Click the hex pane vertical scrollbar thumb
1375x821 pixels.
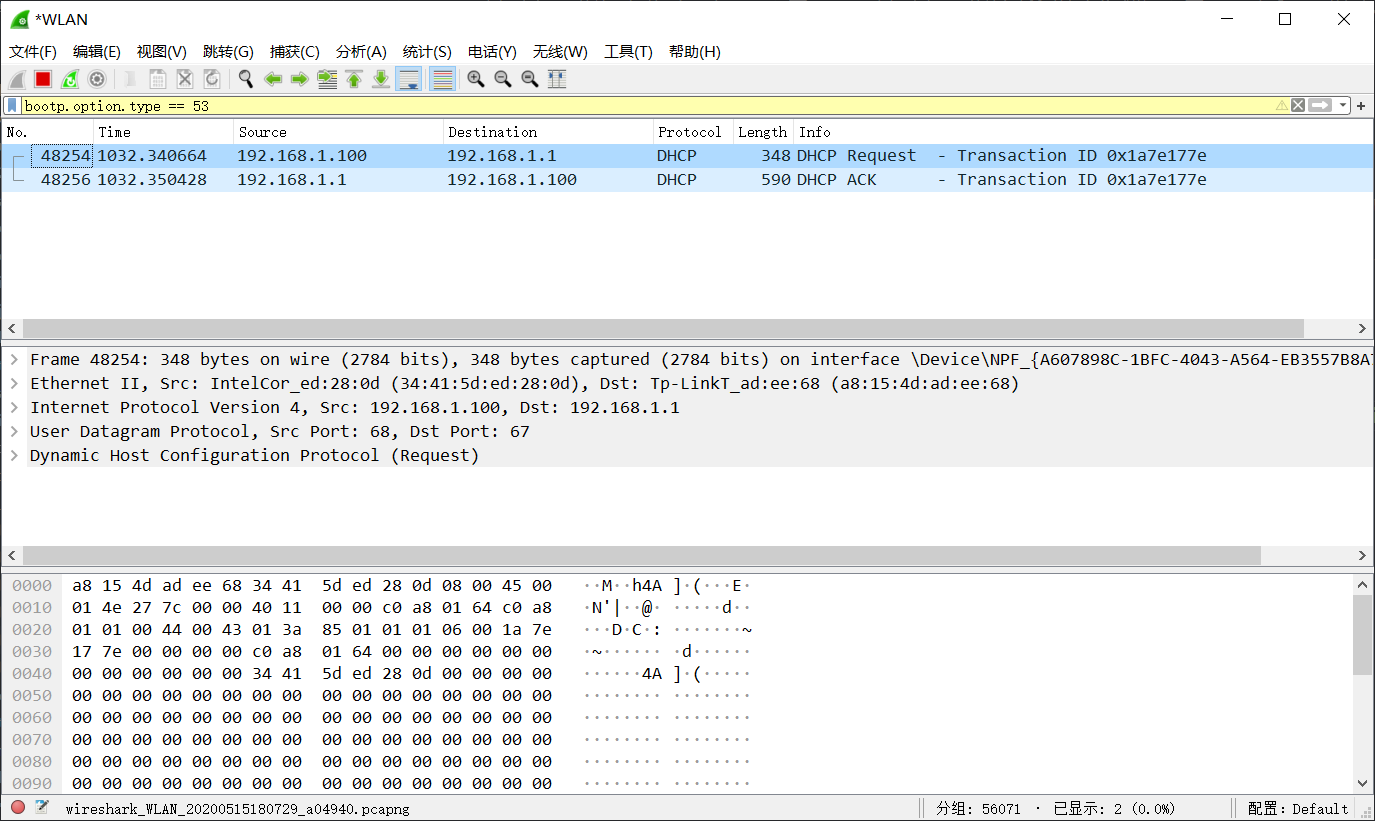1362,635
